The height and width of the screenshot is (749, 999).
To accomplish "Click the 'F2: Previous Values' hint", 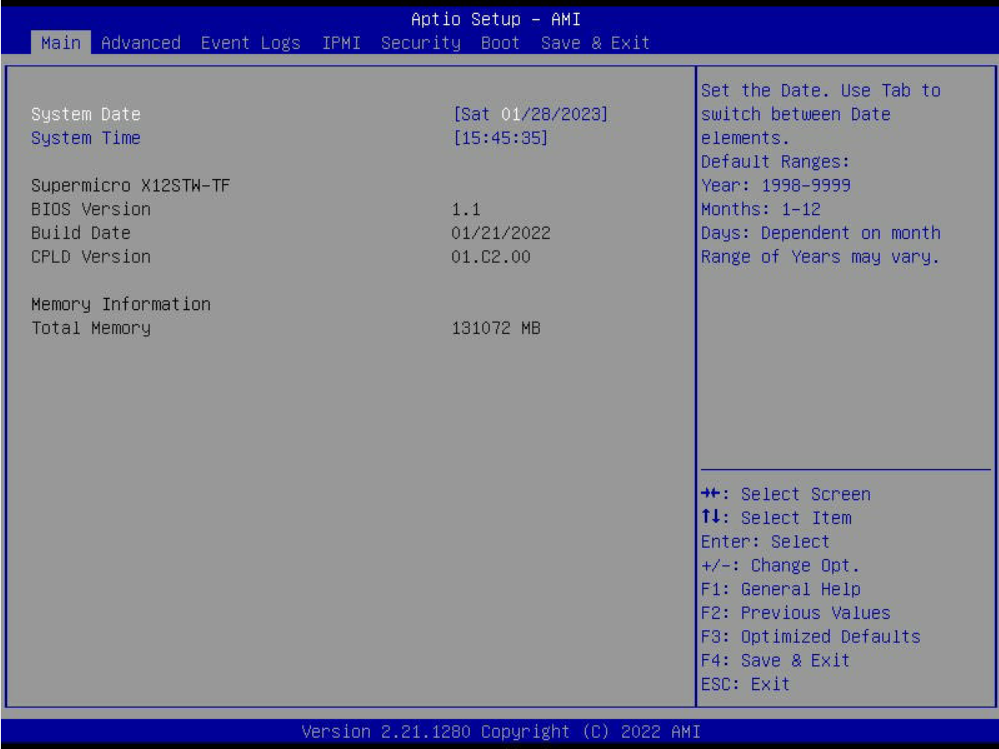I will pos(796,613).
